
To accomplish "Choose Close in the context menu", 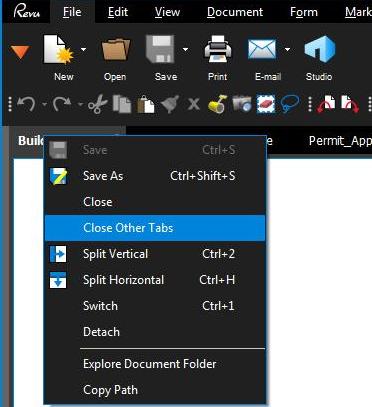I will [155, 202].
